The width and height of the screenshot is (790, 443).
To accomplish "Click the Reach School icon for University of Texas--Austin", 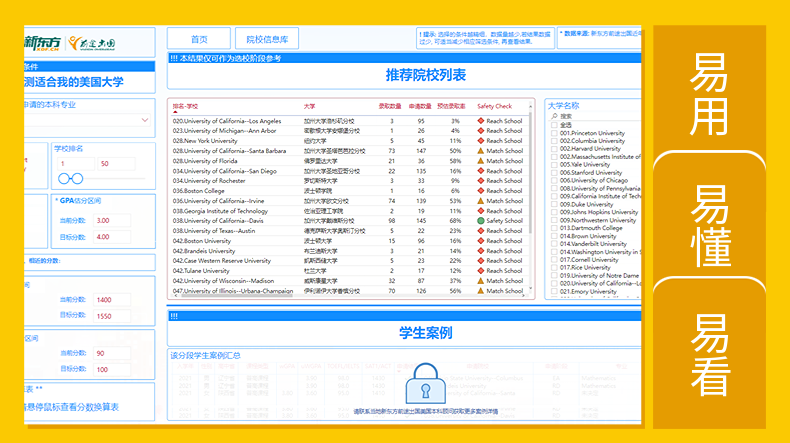I will 481,231.
